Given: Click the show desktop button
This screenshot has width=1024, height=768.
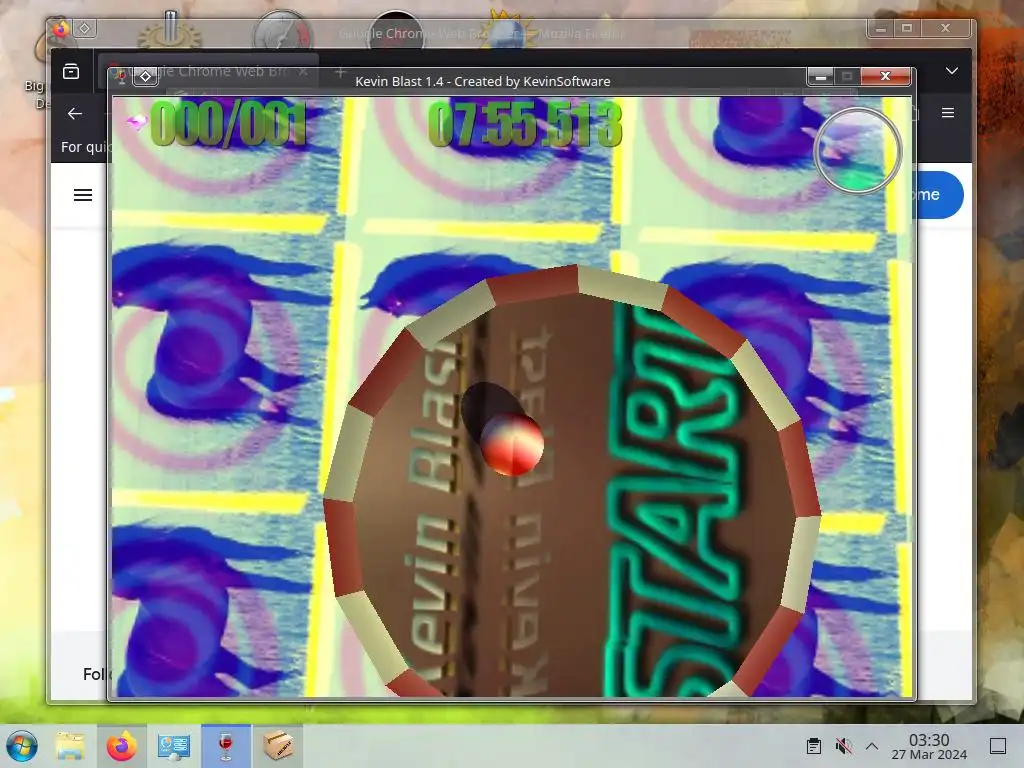Looking at the screenshot, I should 998,746.
